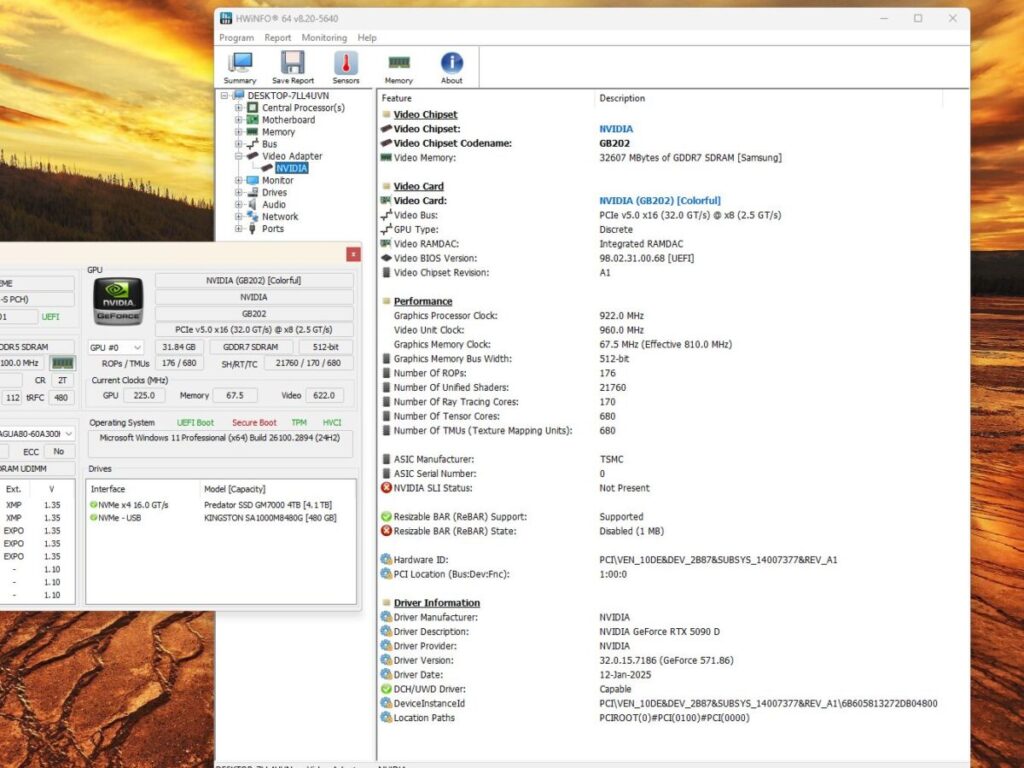Click the red X icon beside NVIDIA SLI Status
The width and height of the screenshot is (1024, 768).
pyautogui.click(x=386, y=488)
